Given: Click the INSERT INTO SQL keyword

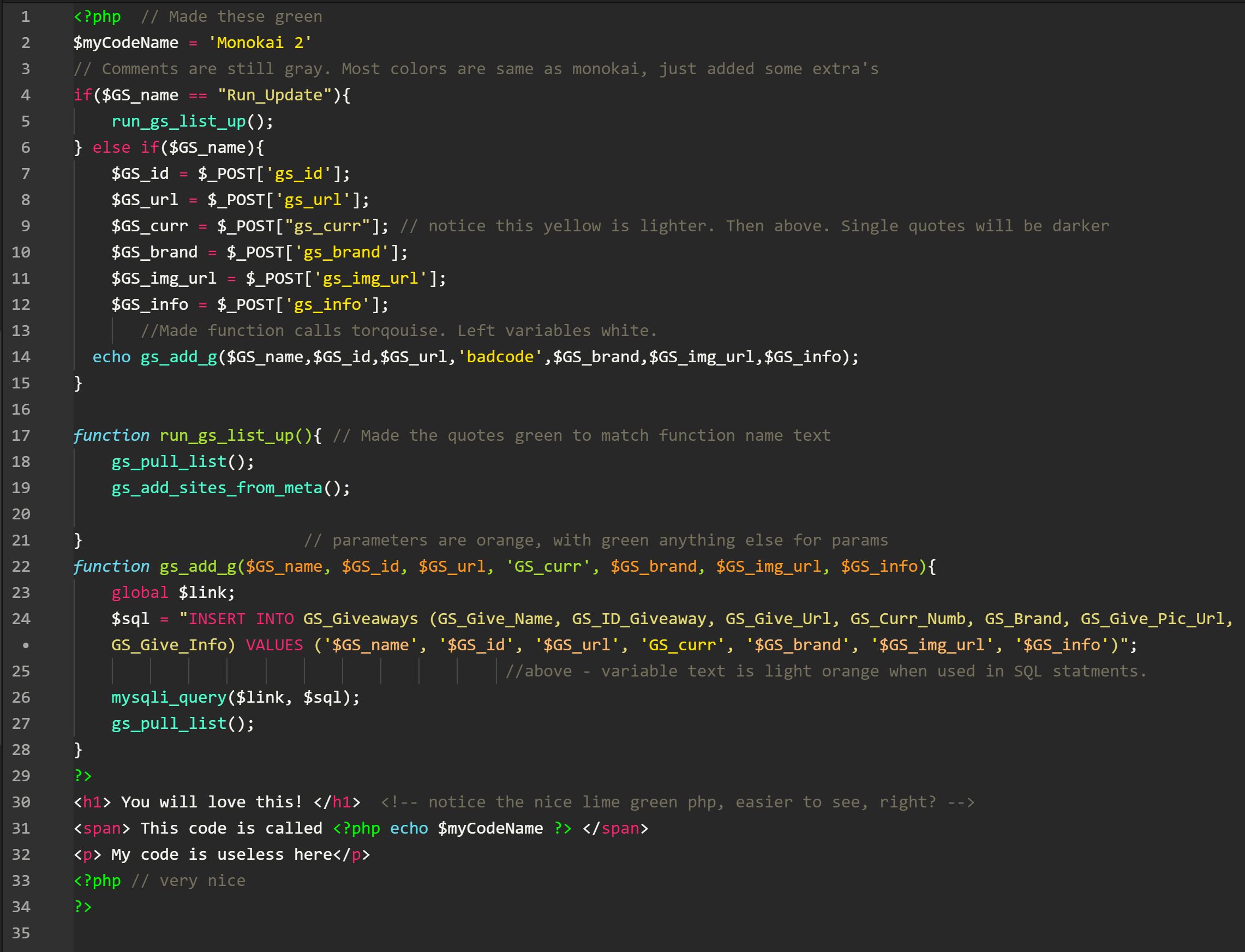Looking at the screenshot, I should 241,618.
